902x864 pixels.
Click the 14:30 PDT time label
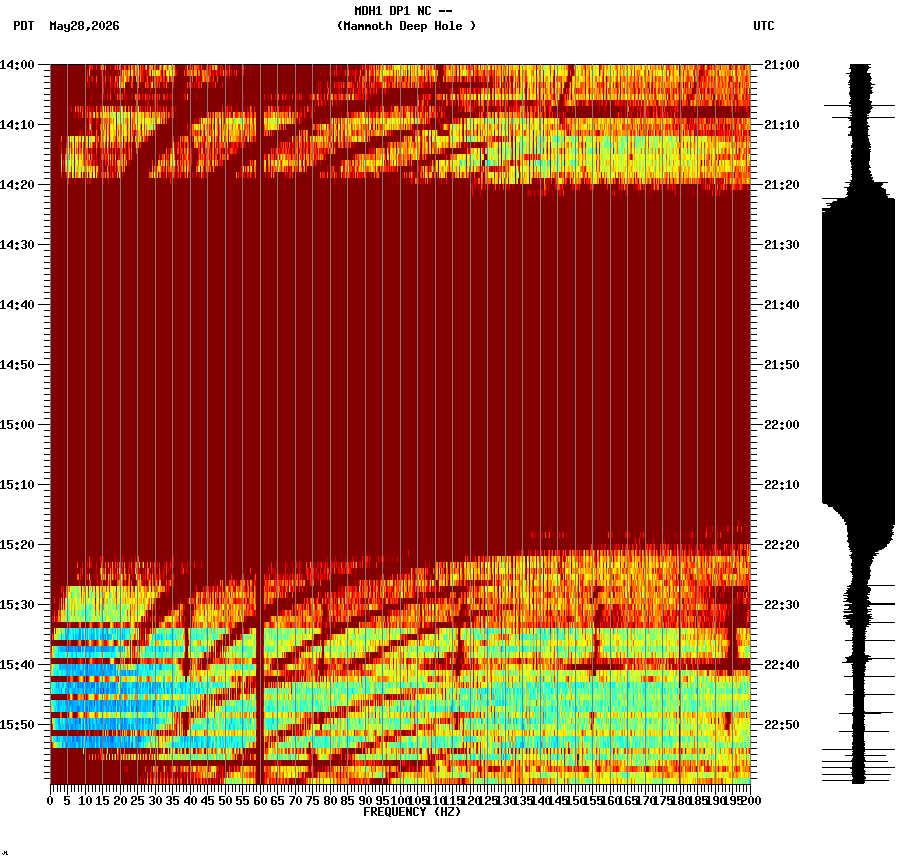[17, 245]
